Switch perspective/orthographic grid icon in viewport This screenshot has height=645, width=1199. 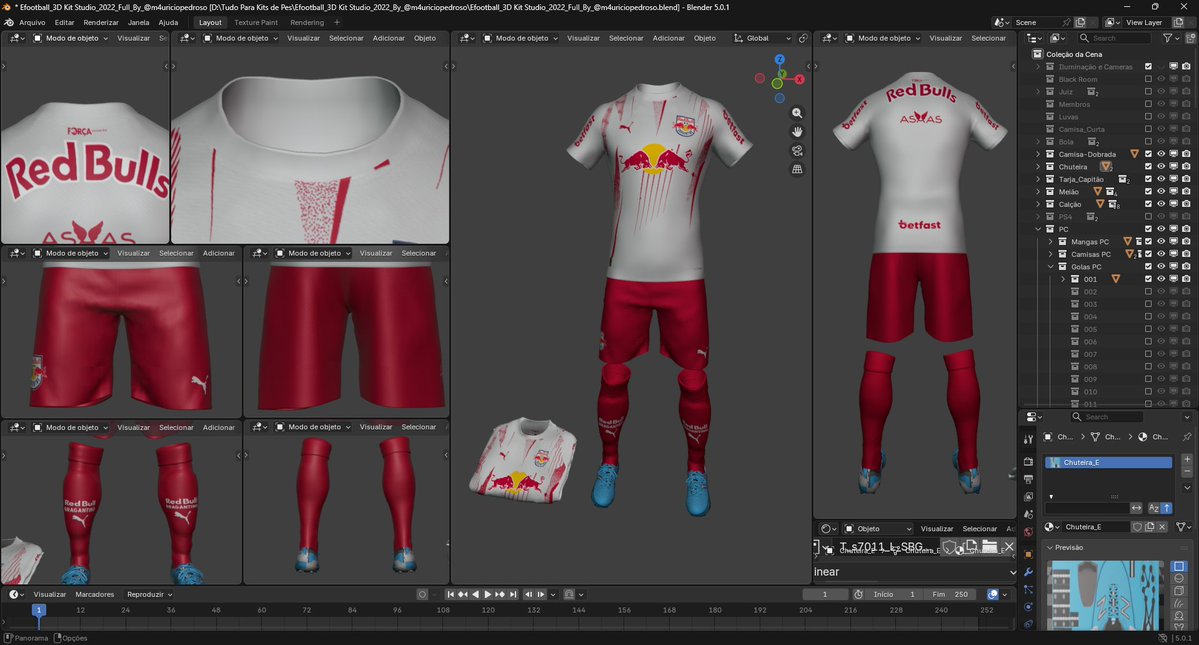pyautogui.click(x=797, y=170)
